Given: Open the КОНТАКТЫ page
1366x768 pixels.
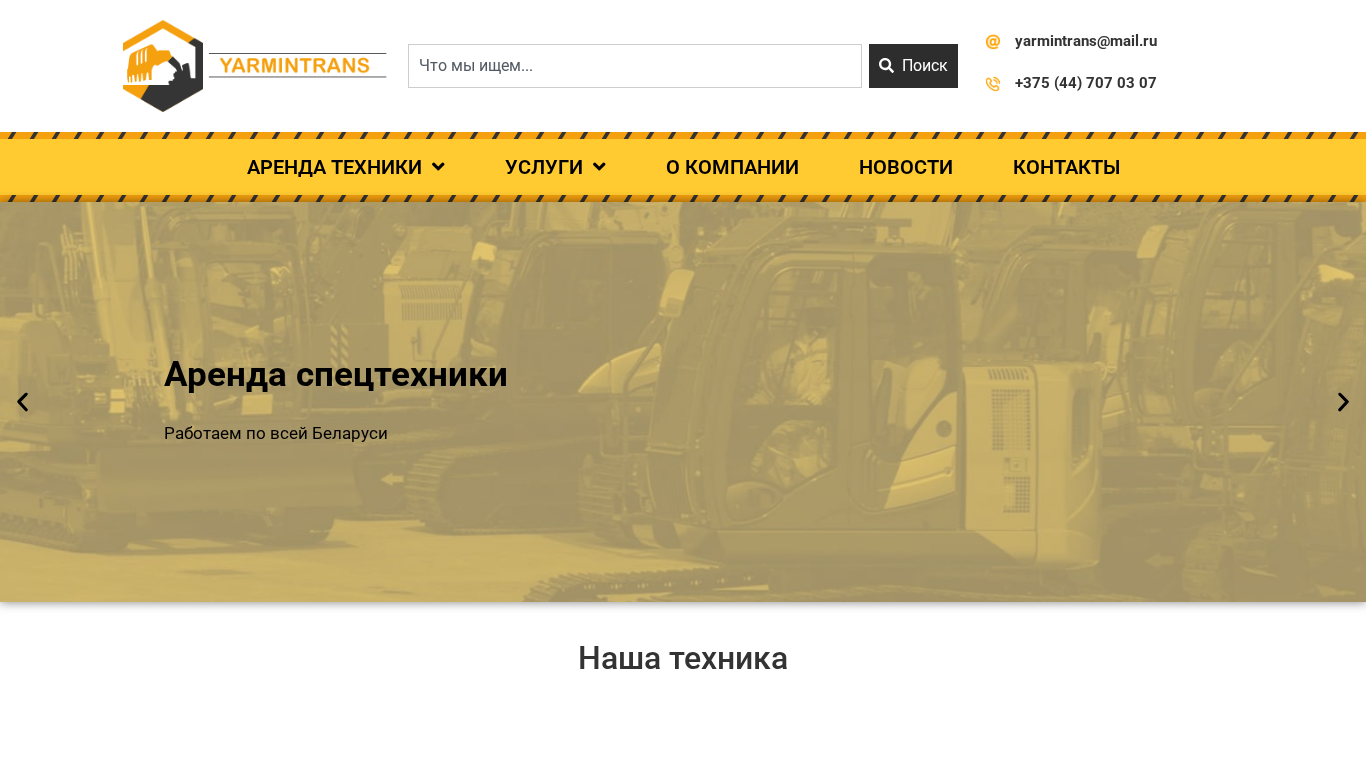Looking at the screenshot, I should pyautogui.click(x=1066, y=167).
